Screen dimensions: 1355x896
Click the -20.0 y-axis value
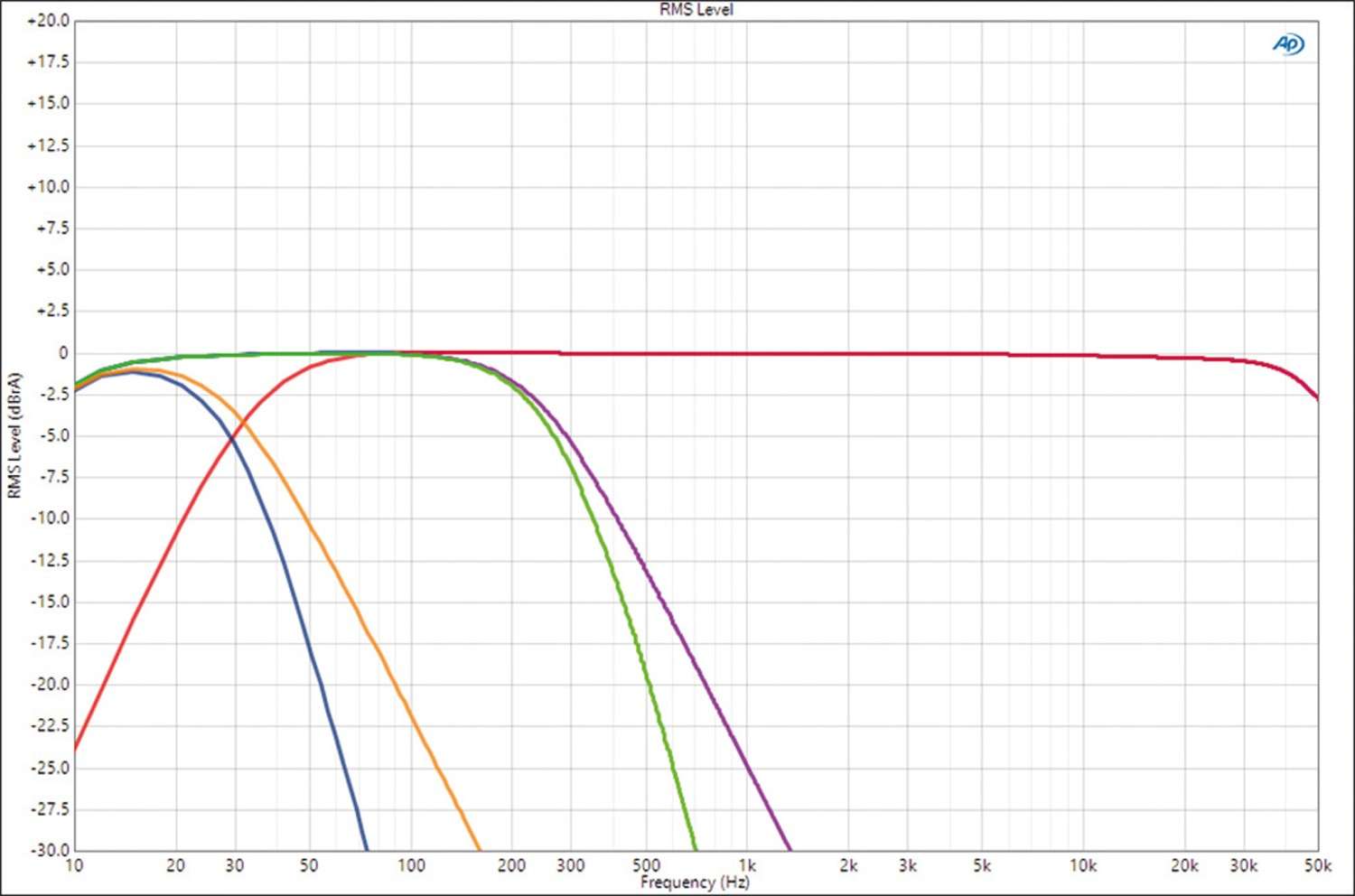coord(50,684)
